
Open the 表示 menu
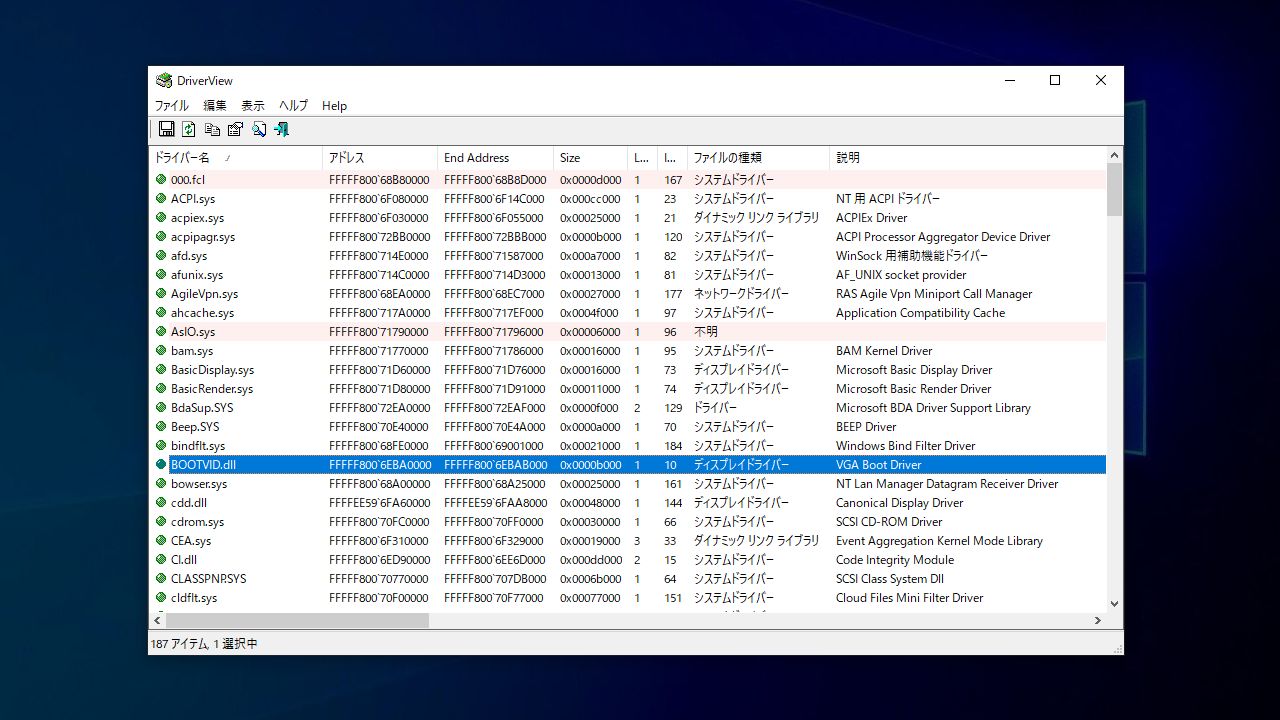(x=253, y=106)
